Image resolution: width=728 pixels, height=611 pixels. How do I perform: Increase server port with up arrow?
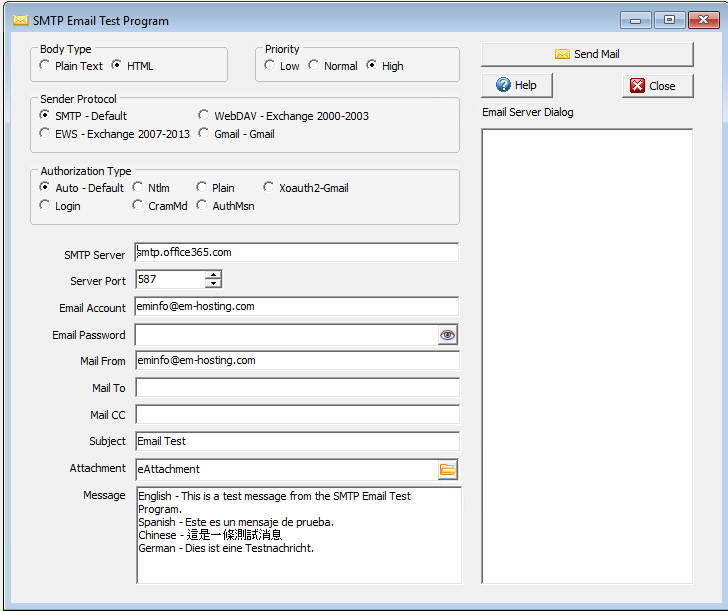(x=213, y=275)
